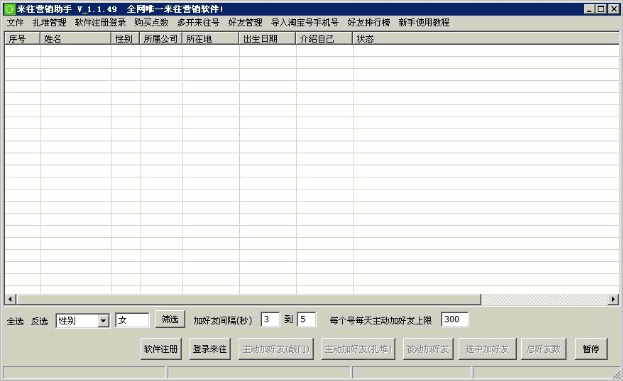Click the filter value field containing 女
This screenshot has width=623, height=381.
pyautogui.click(x=132, y=320)
